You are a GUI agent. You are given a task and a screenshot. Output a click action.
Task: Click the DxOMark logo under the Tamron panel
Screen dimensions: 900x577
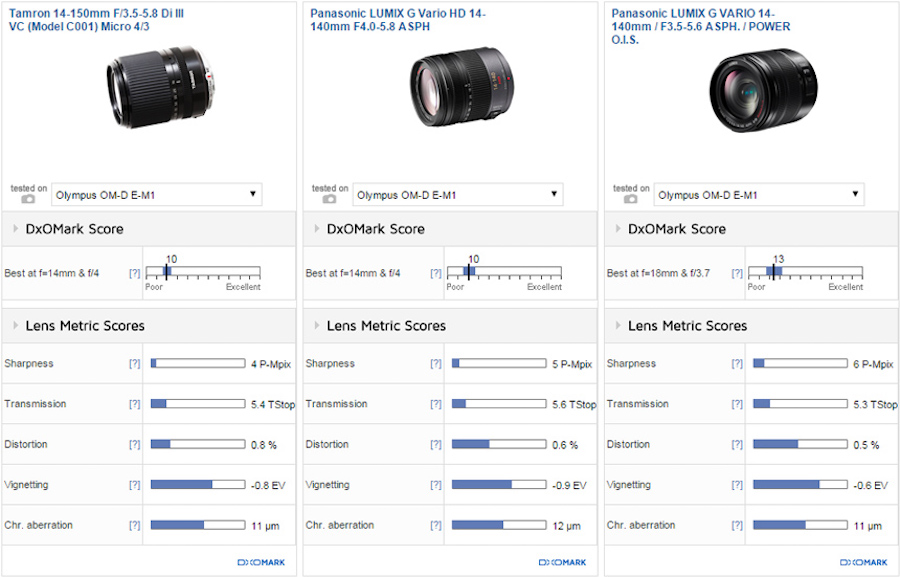[x=261, y=562]
